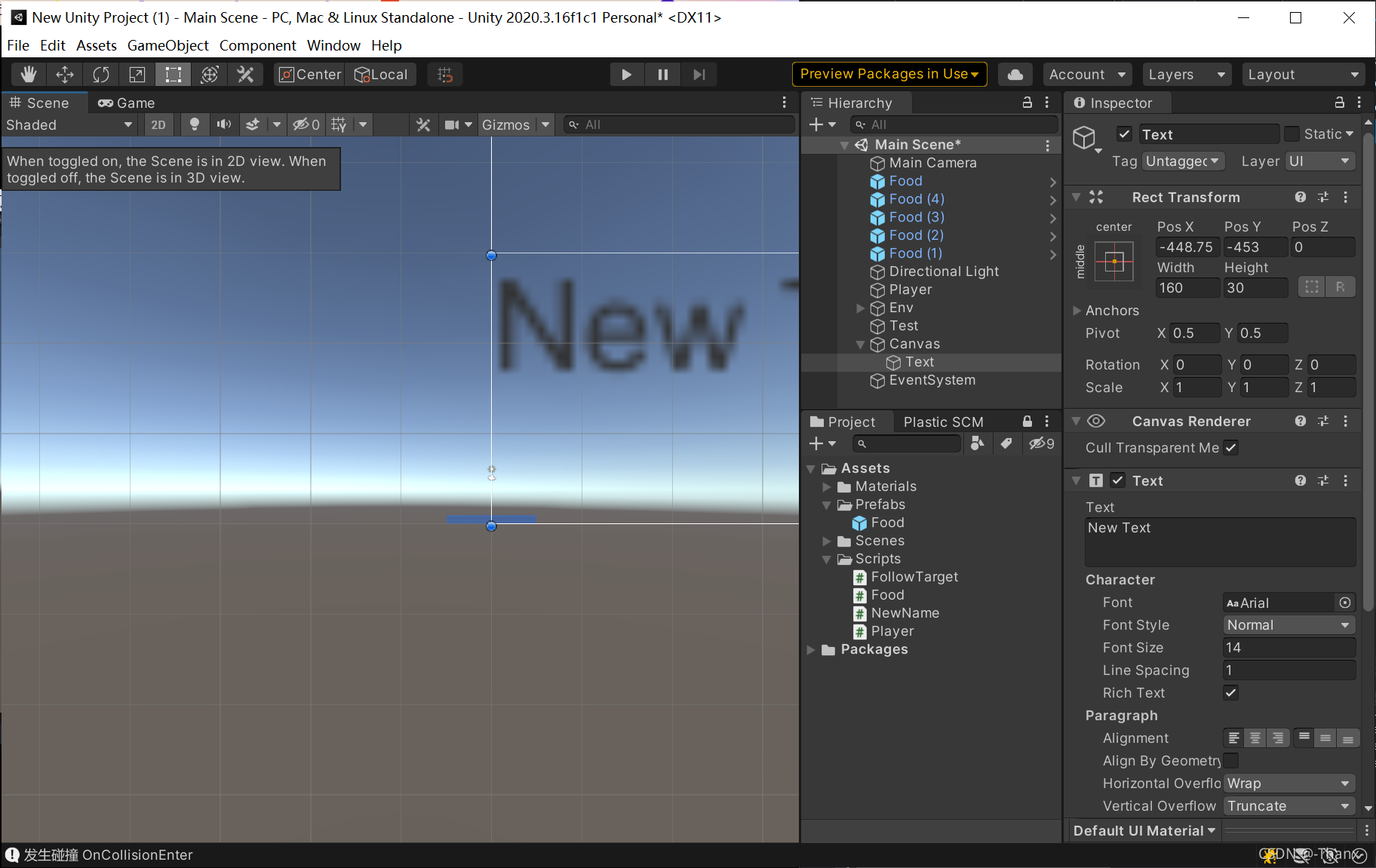
Task: Select the Hand tool
Action: click(x=29, y=75)
